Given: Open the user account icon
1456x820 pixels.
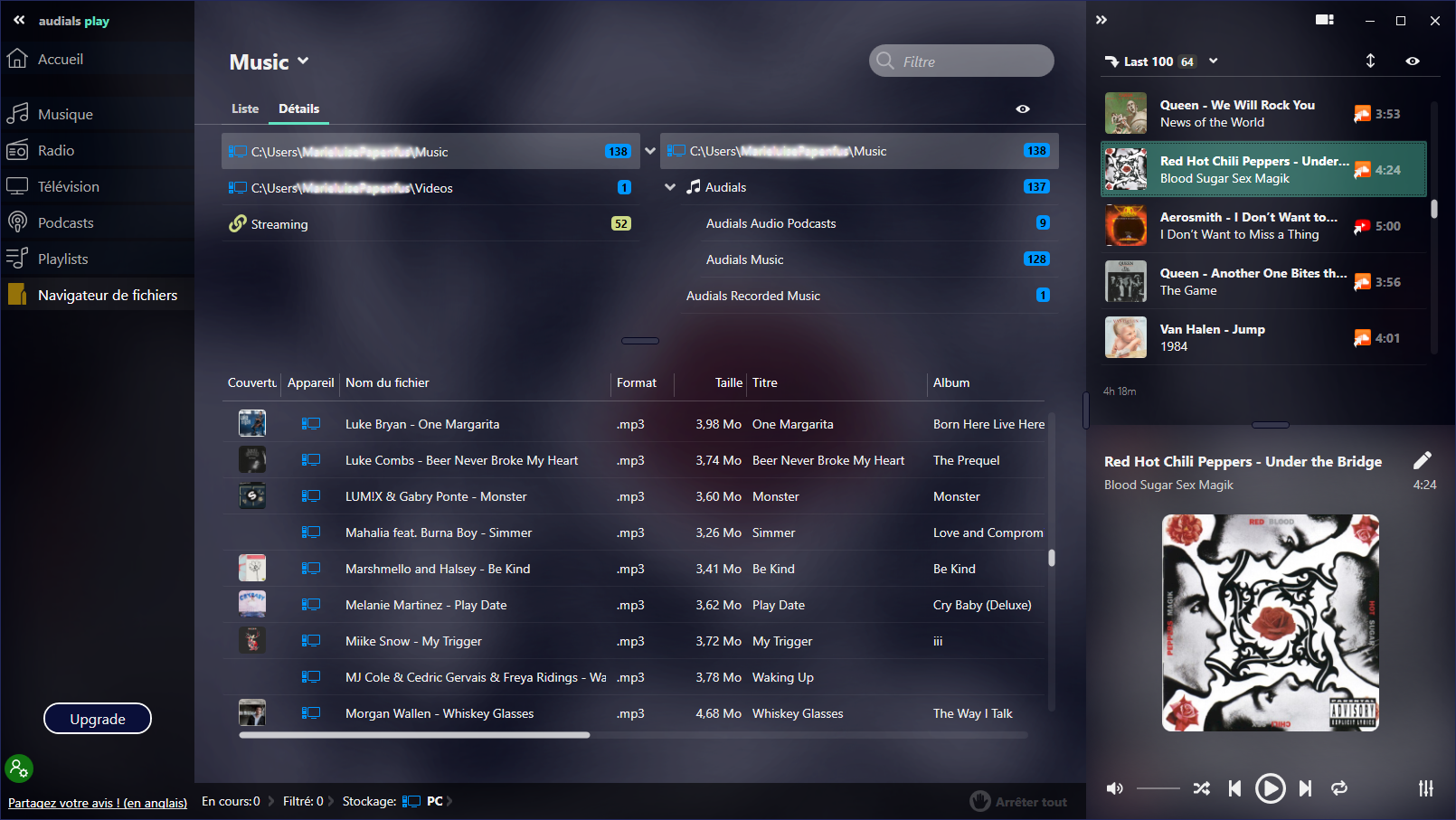Looking at the screenshot, I should click(x=19, y=768).
